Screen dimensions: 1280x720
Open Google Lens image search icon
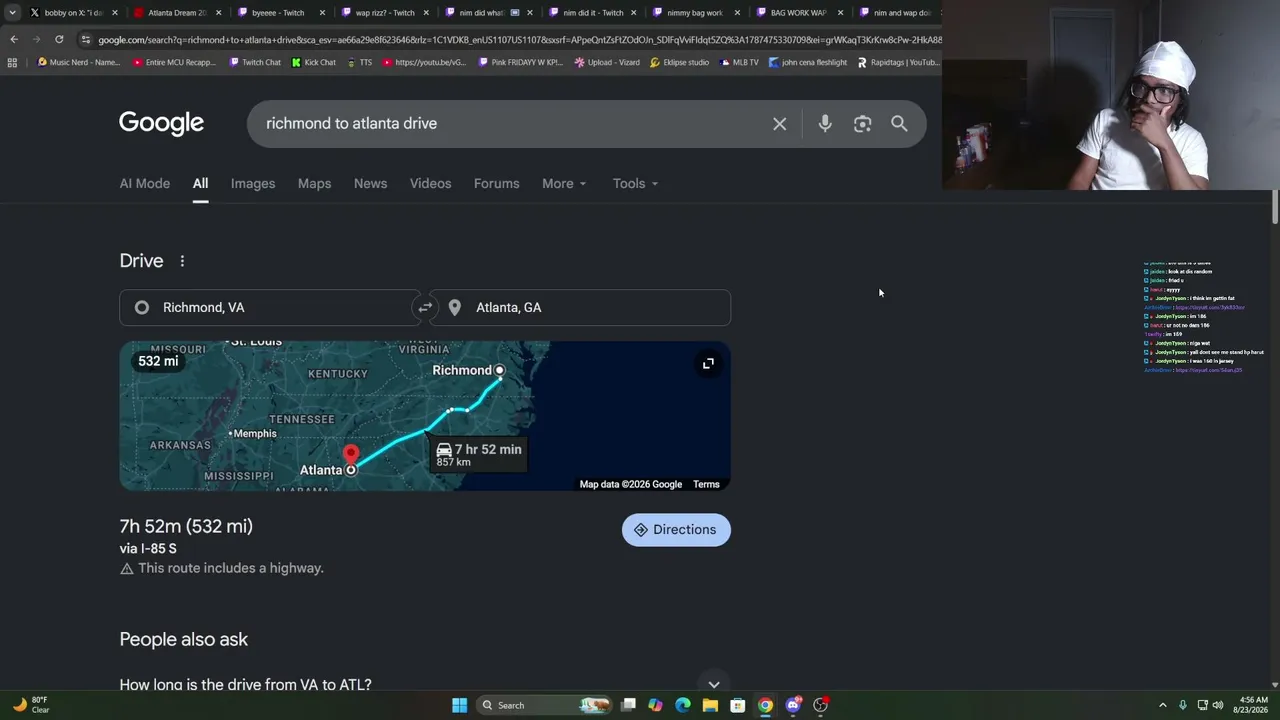862,124
